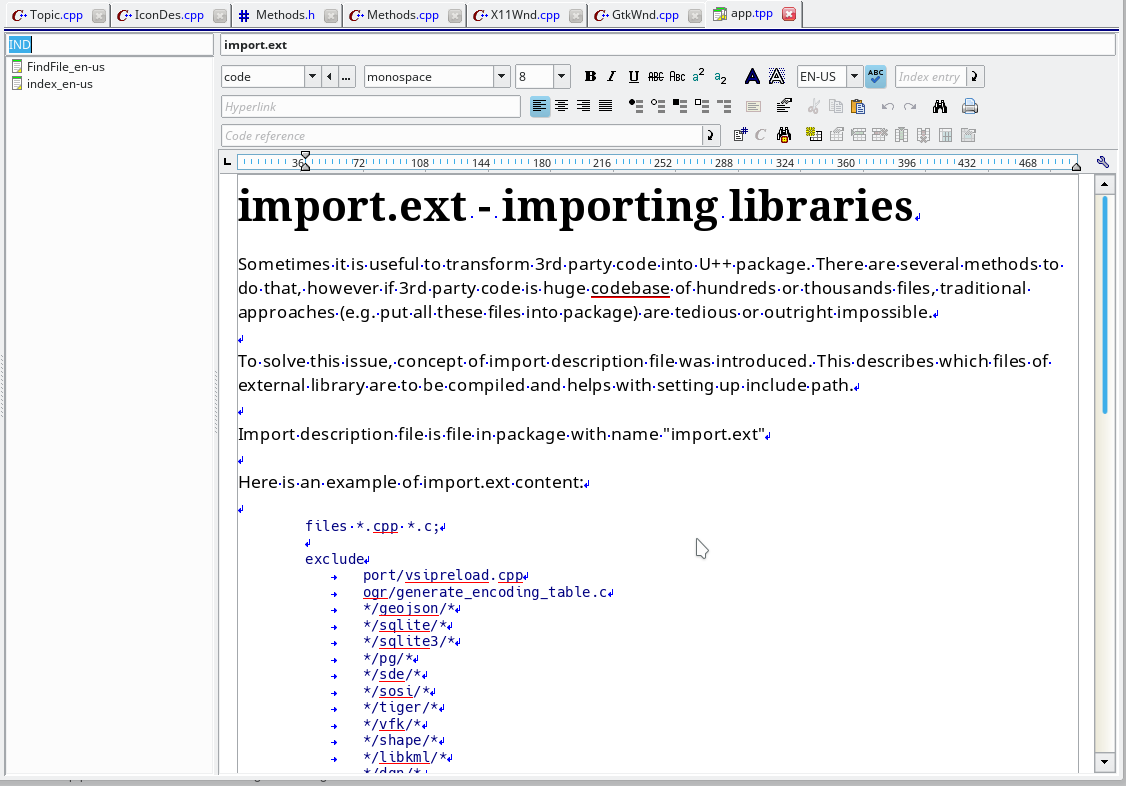Toggle bold formatting
The height and width of the screenshot is (786, 1126).
pos(590,77)
